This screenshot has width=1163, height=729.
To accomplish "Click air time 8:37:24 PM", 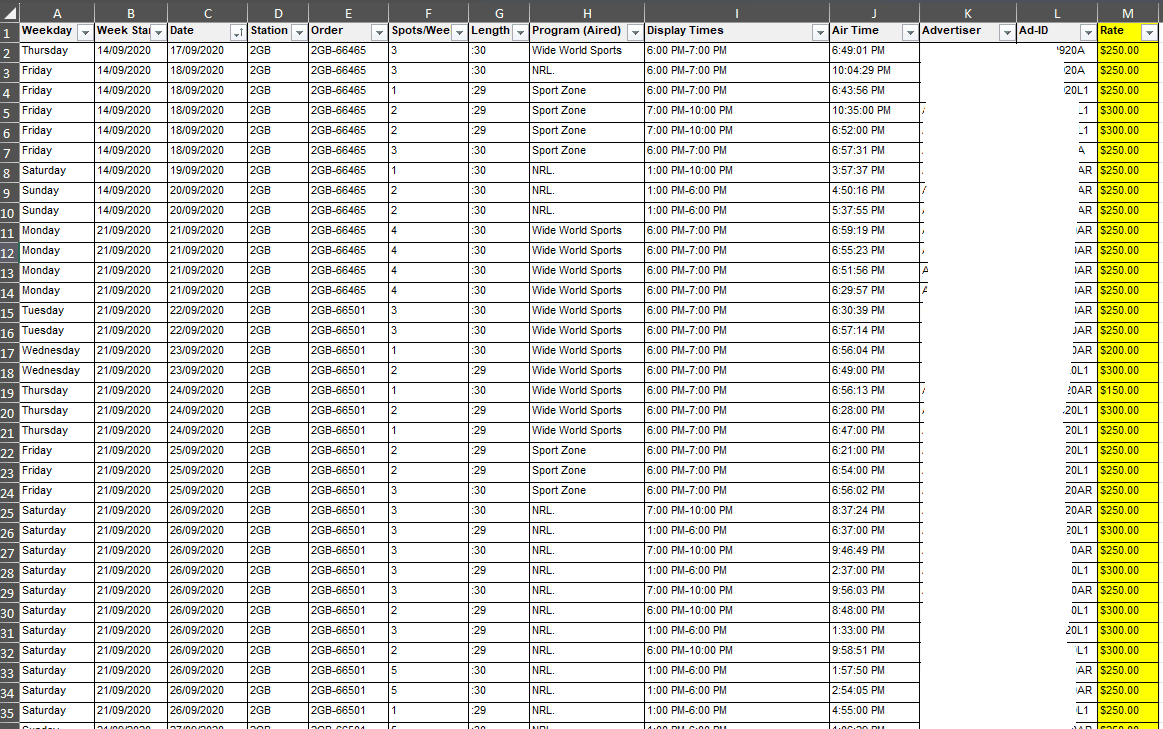I will tap(858, 511).
